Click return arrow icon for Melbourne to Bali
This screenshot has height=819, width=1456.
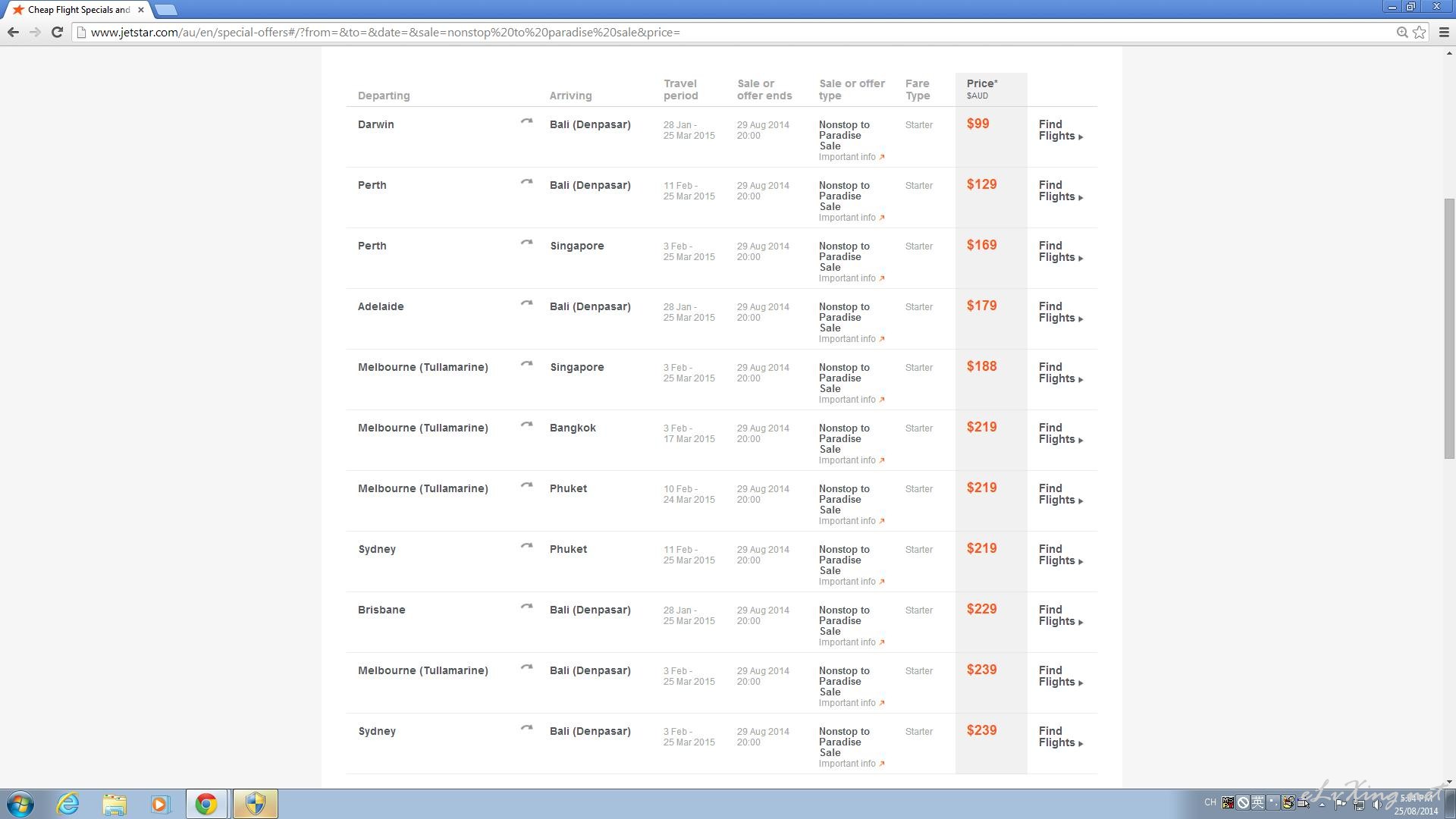tap(526, 667)
